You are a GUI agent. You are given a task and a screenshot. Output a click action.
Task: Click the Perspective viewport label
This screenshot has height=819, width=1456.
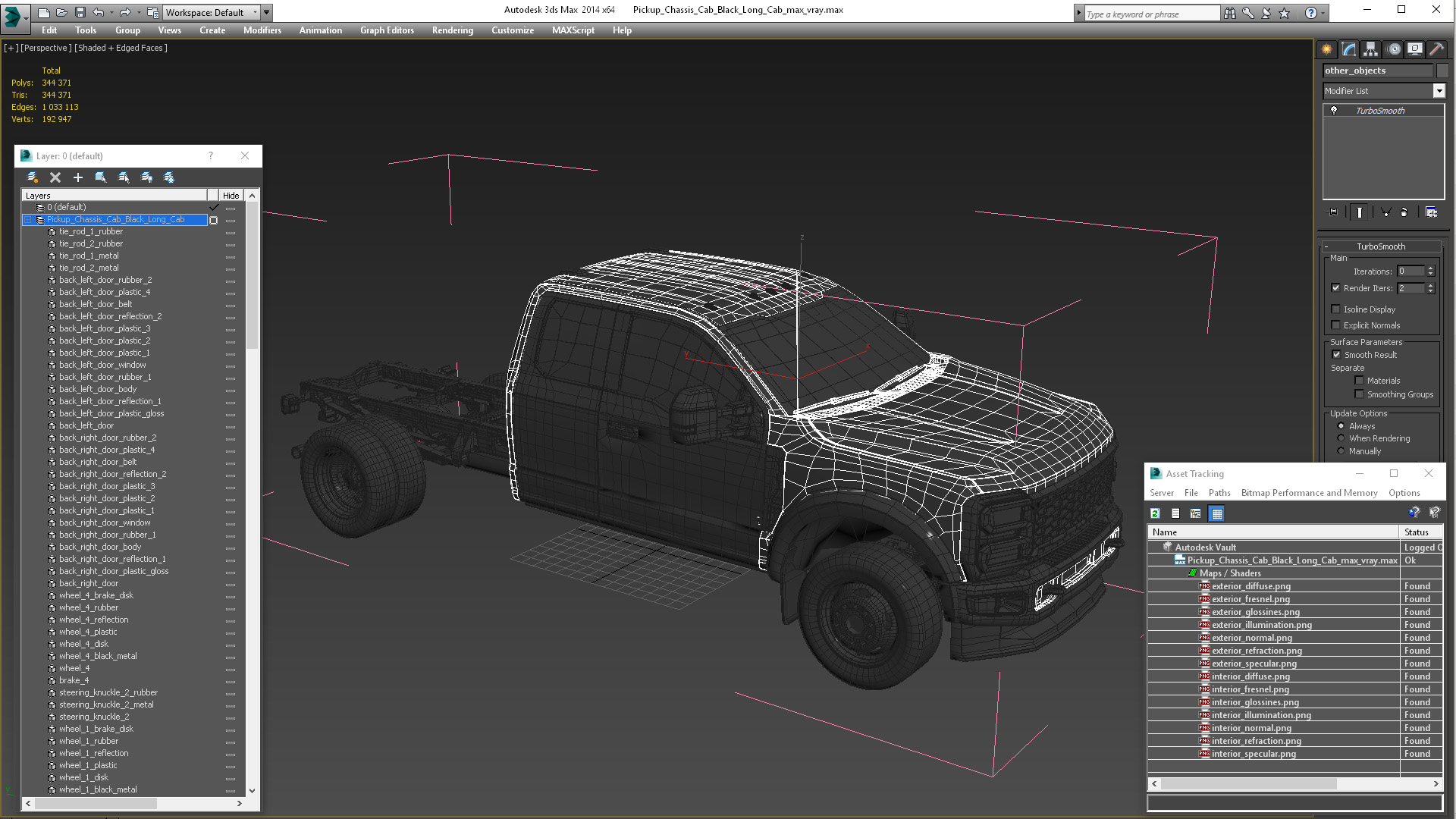46,48
